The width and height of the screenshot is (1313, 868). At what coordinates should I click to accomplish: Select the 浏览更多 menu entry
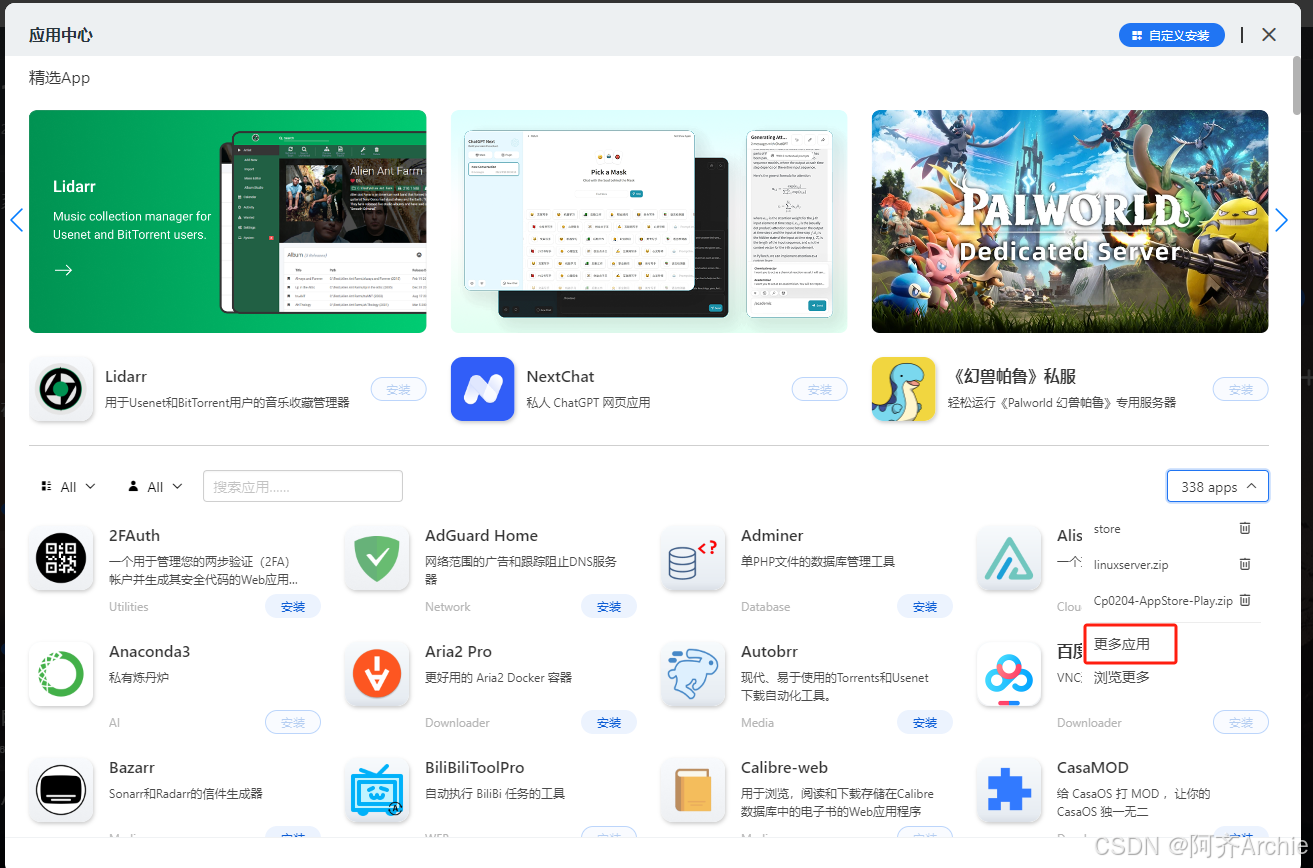(x=1122, y=677)
